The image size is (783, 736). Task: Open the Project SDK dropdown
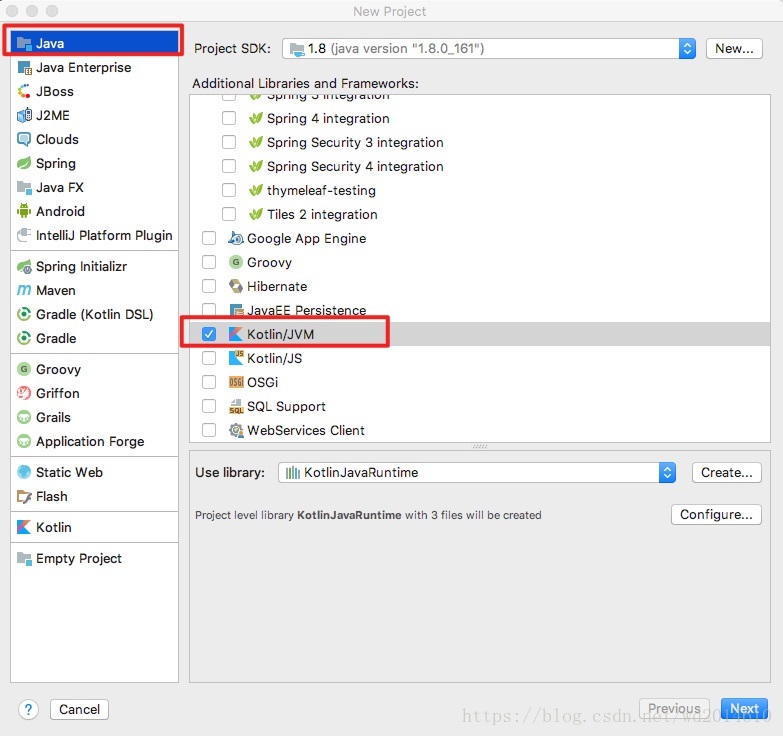click(x=489, y=48)
